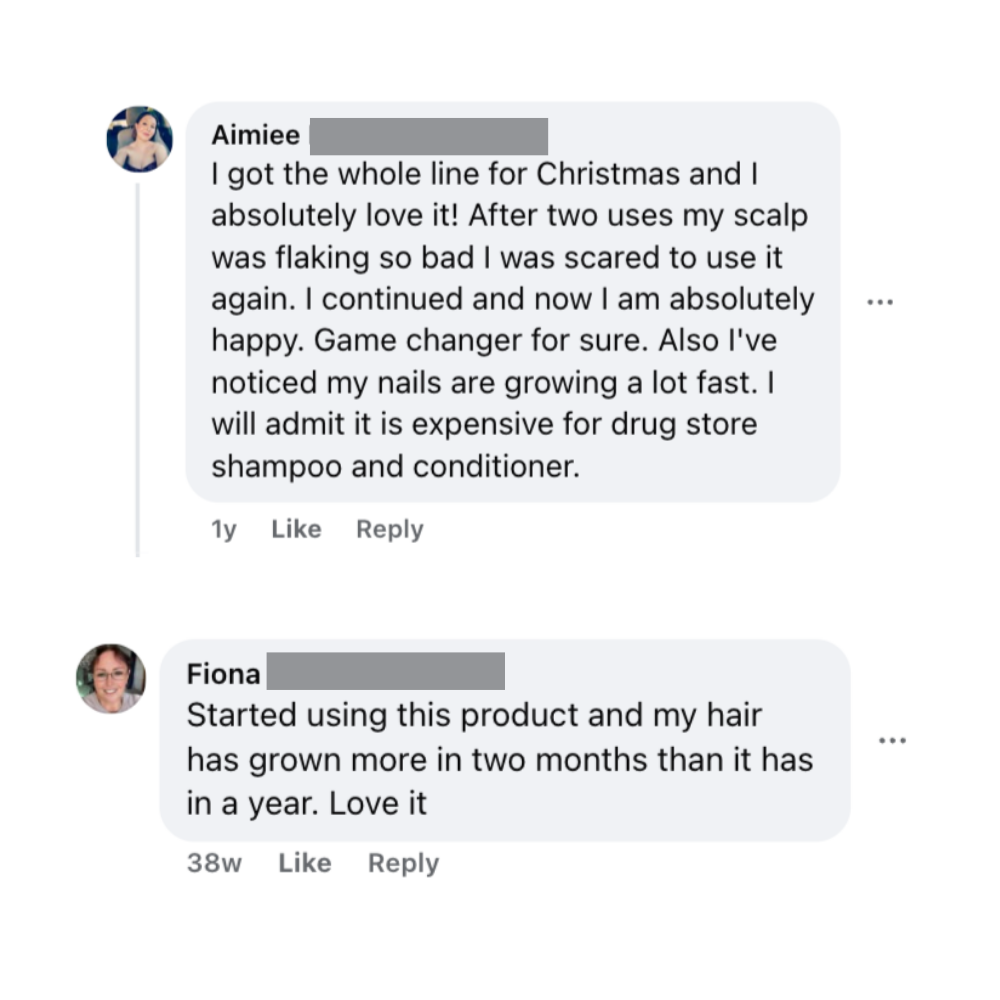Click Fiona's profile picture avatar
The image size is (1000, 1000).
(111, 677)
